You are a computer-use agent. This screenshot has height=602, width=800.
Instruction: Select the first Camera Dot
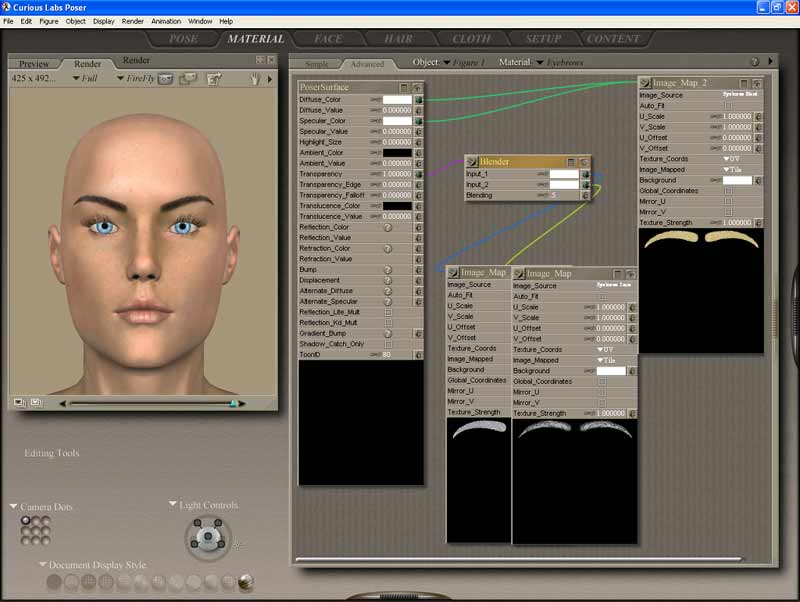(x=26, y=520)
